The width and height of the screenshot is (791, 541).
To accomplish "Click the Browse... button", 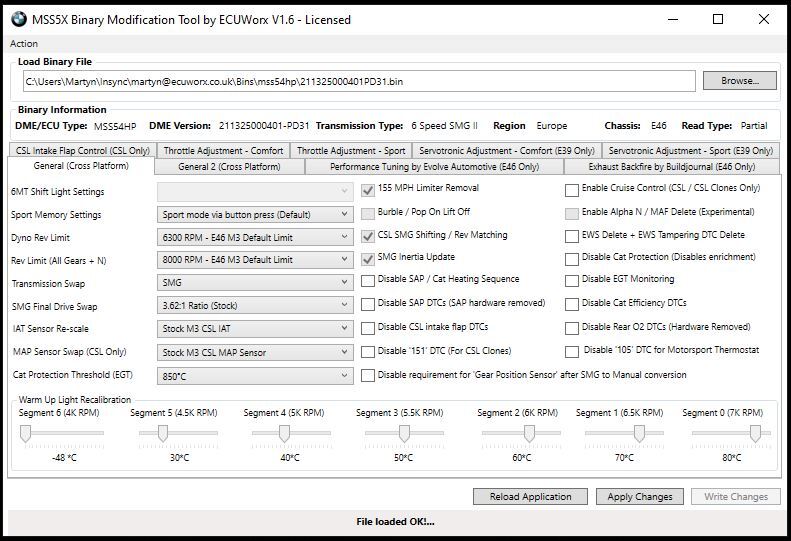I will [739, 81].
